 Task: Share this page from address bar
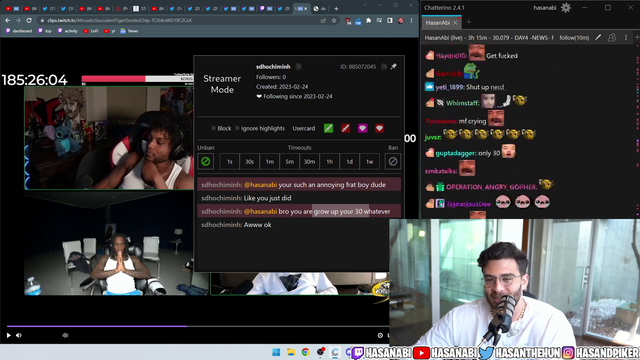point(323,20)
